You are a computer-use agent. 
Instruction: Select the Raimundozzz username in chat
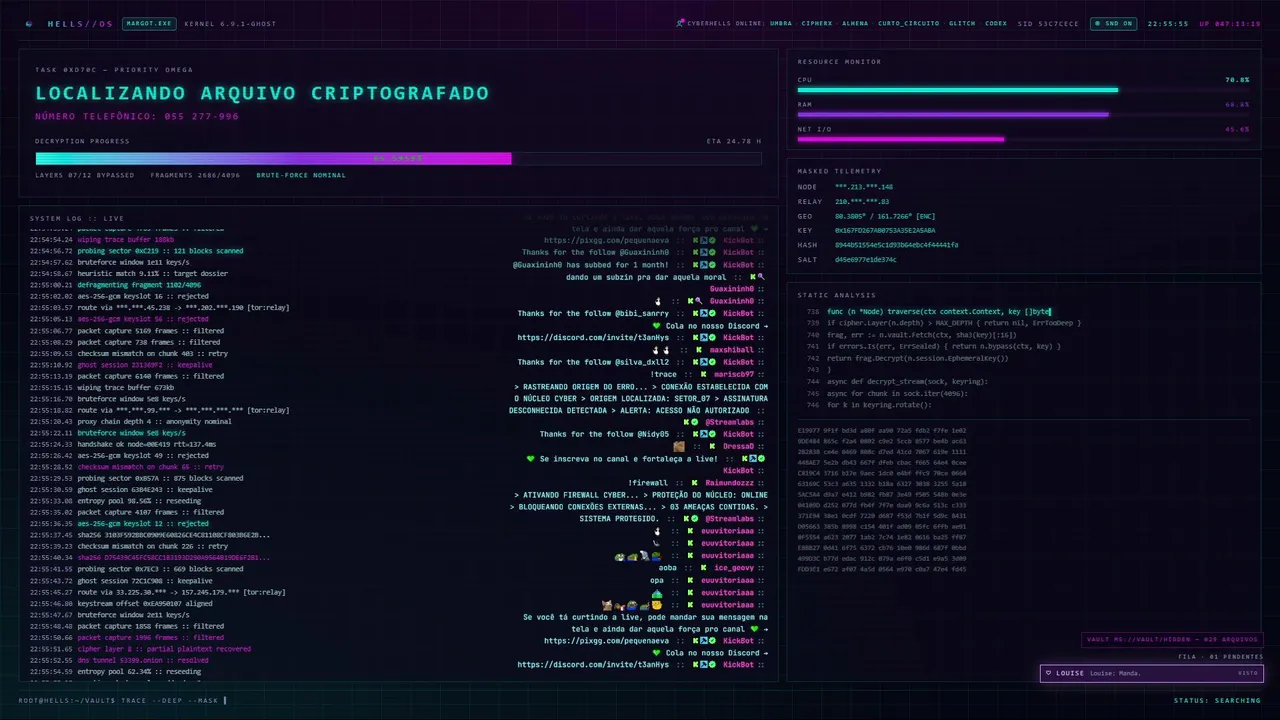pos(729,483)
